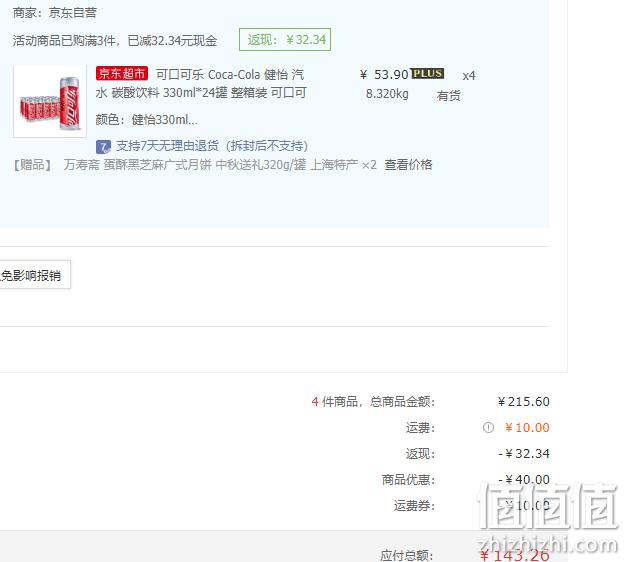
Task: Select the 商品优惠 -¥40.00 amount
Action: coord(524,479)
